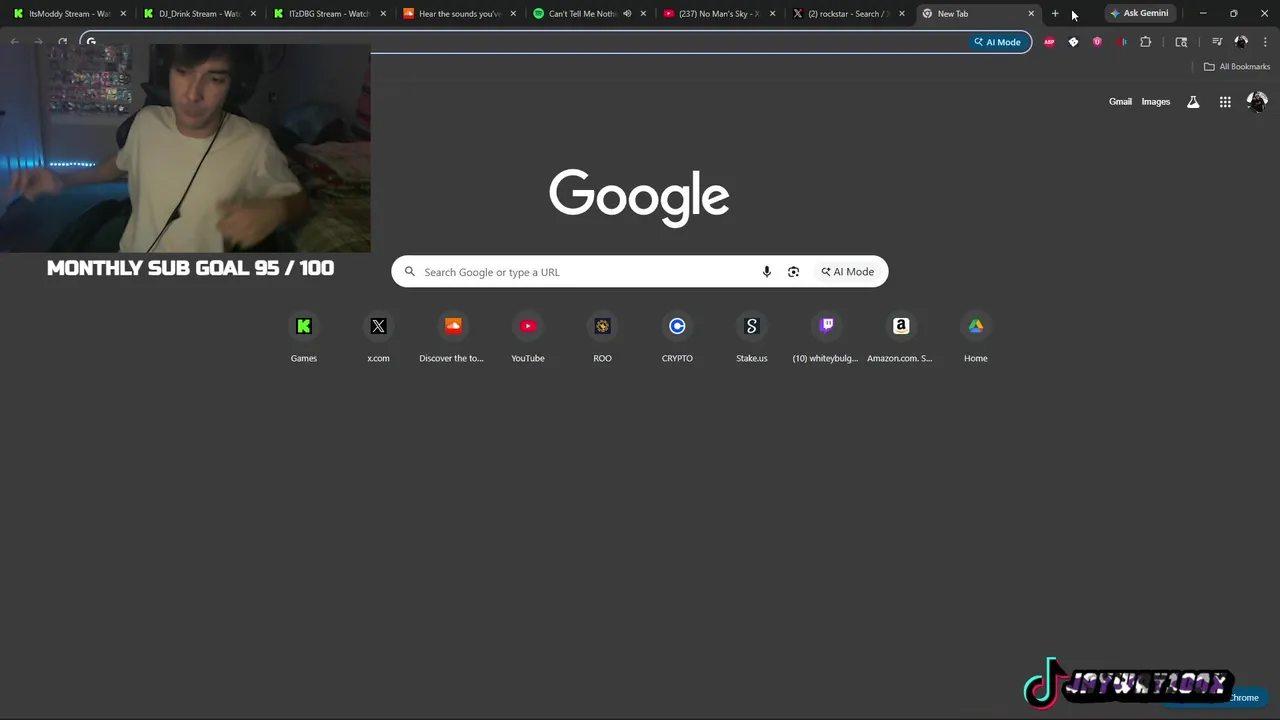Screen dimensions: 1280x720
Task: Click the white diamond-tag extension icon
Action: click(1073, 42)
